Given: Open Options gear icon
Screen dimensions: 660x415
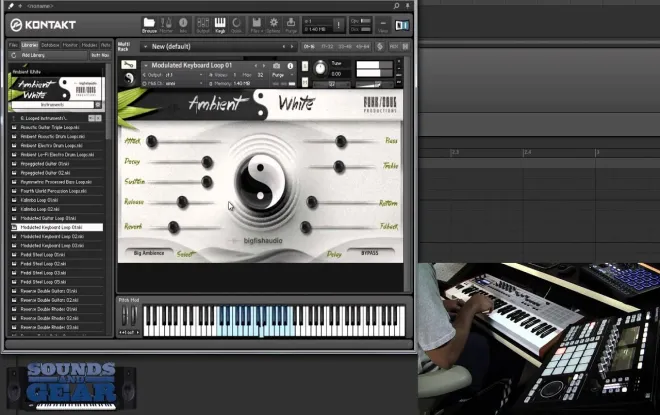Looking at the screenshot, I should tap(274, 25).
